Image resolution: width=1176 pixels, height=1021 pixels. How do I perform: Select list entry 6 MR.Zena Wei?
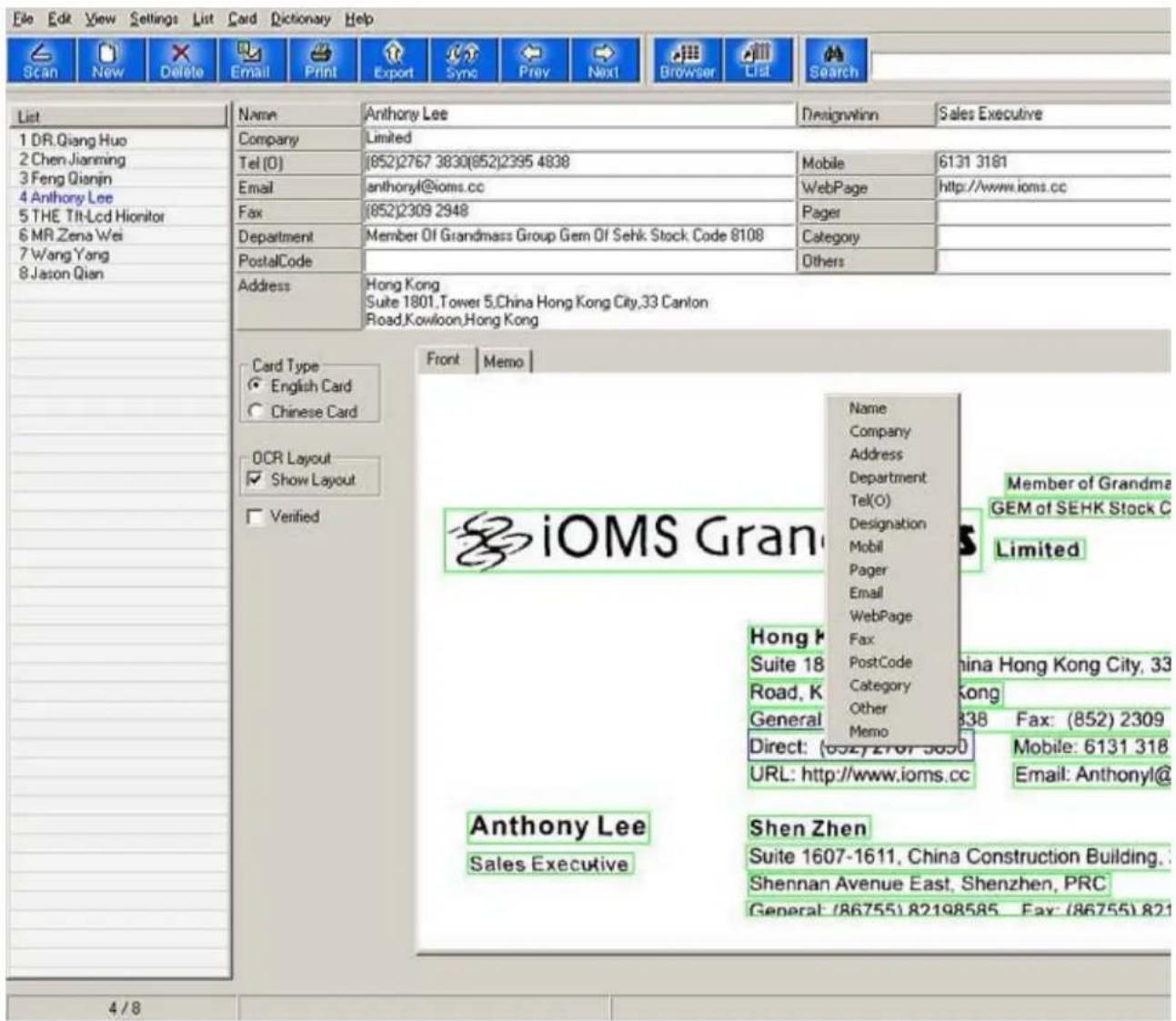pos(118,235)
